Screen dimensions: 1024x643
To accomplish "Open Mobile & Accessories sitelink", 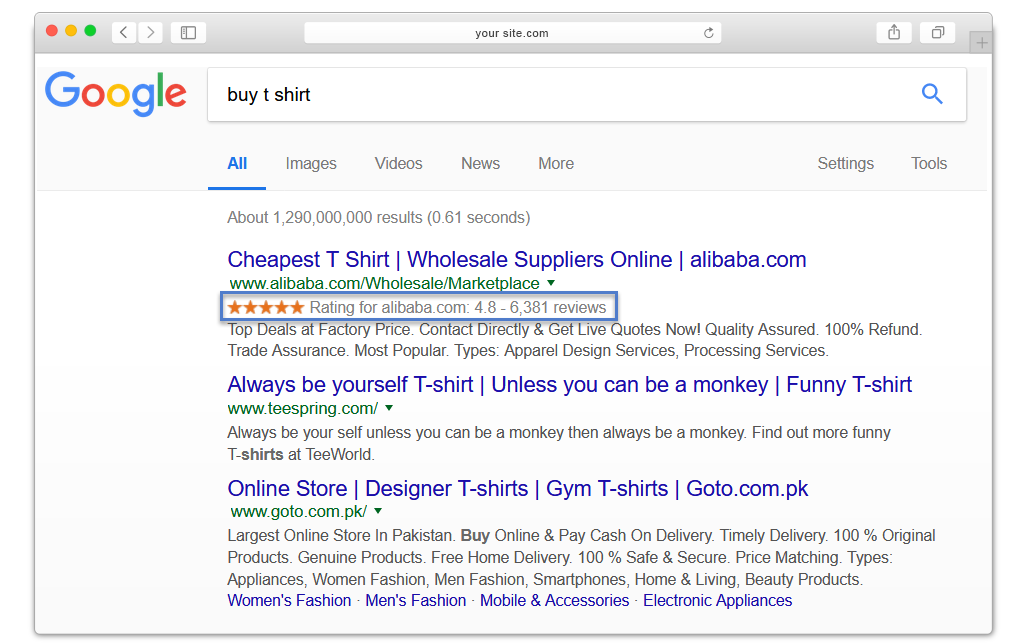I will [x=554, y=601].
